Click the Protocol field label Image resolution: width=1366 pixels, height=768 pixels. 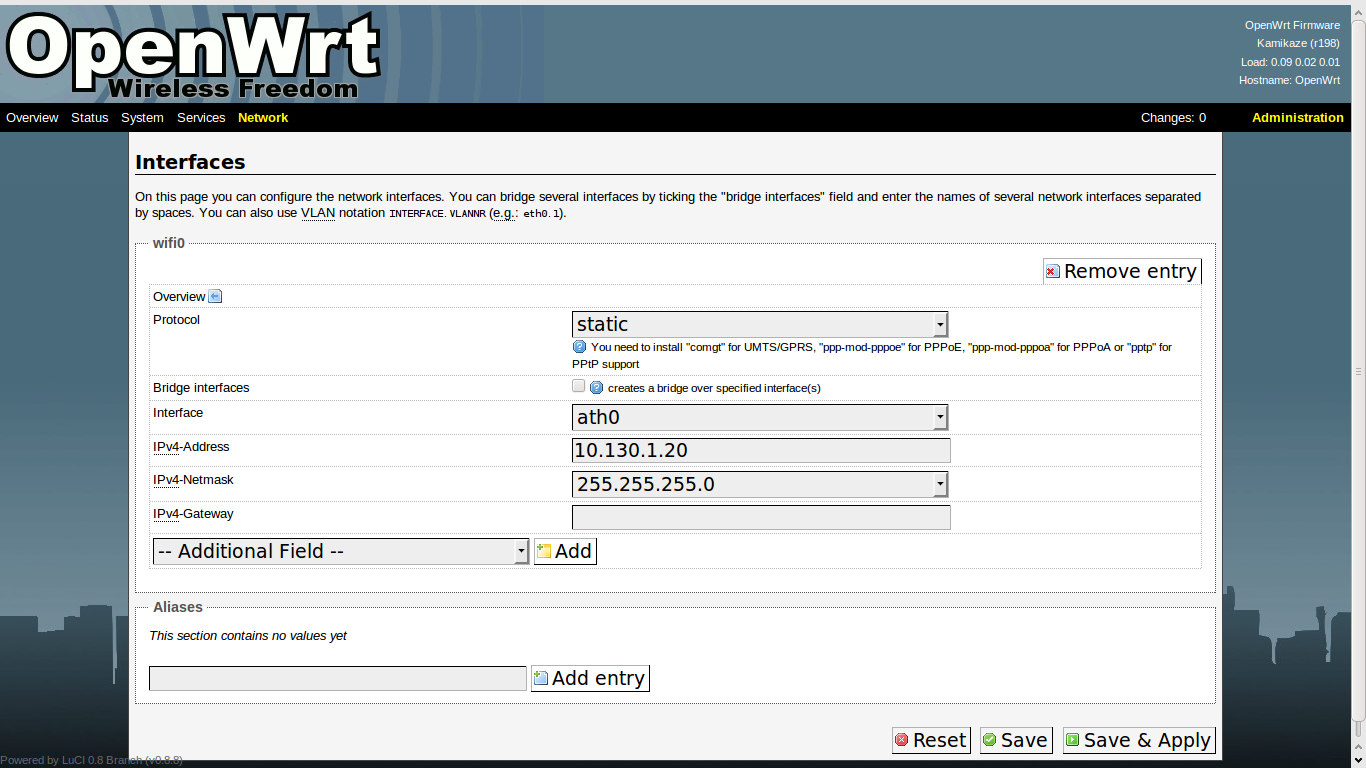[176, 320]
